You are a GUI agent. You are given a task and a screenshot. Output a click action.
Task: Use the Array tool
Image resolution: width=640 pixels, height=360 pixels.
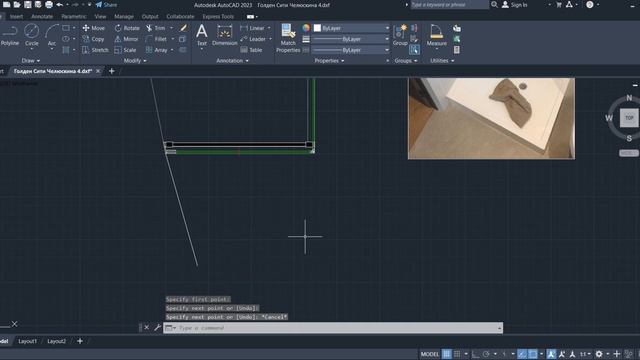point(157,50)
